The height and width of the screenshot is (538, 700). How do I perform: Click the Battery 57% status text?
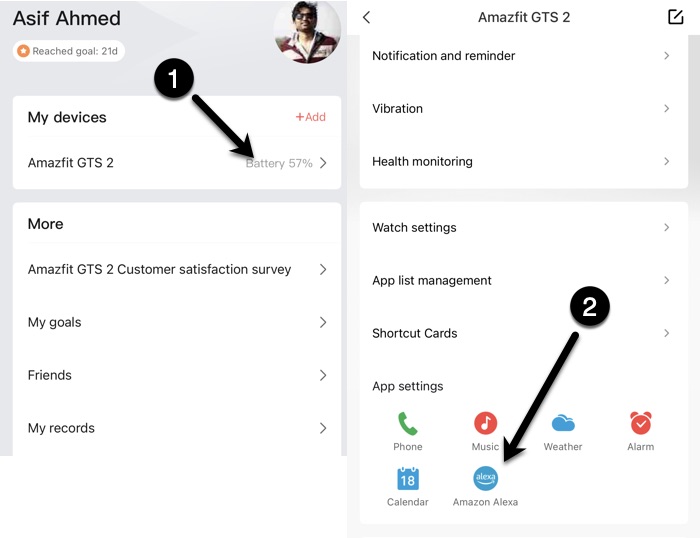[x=279, y=163]
